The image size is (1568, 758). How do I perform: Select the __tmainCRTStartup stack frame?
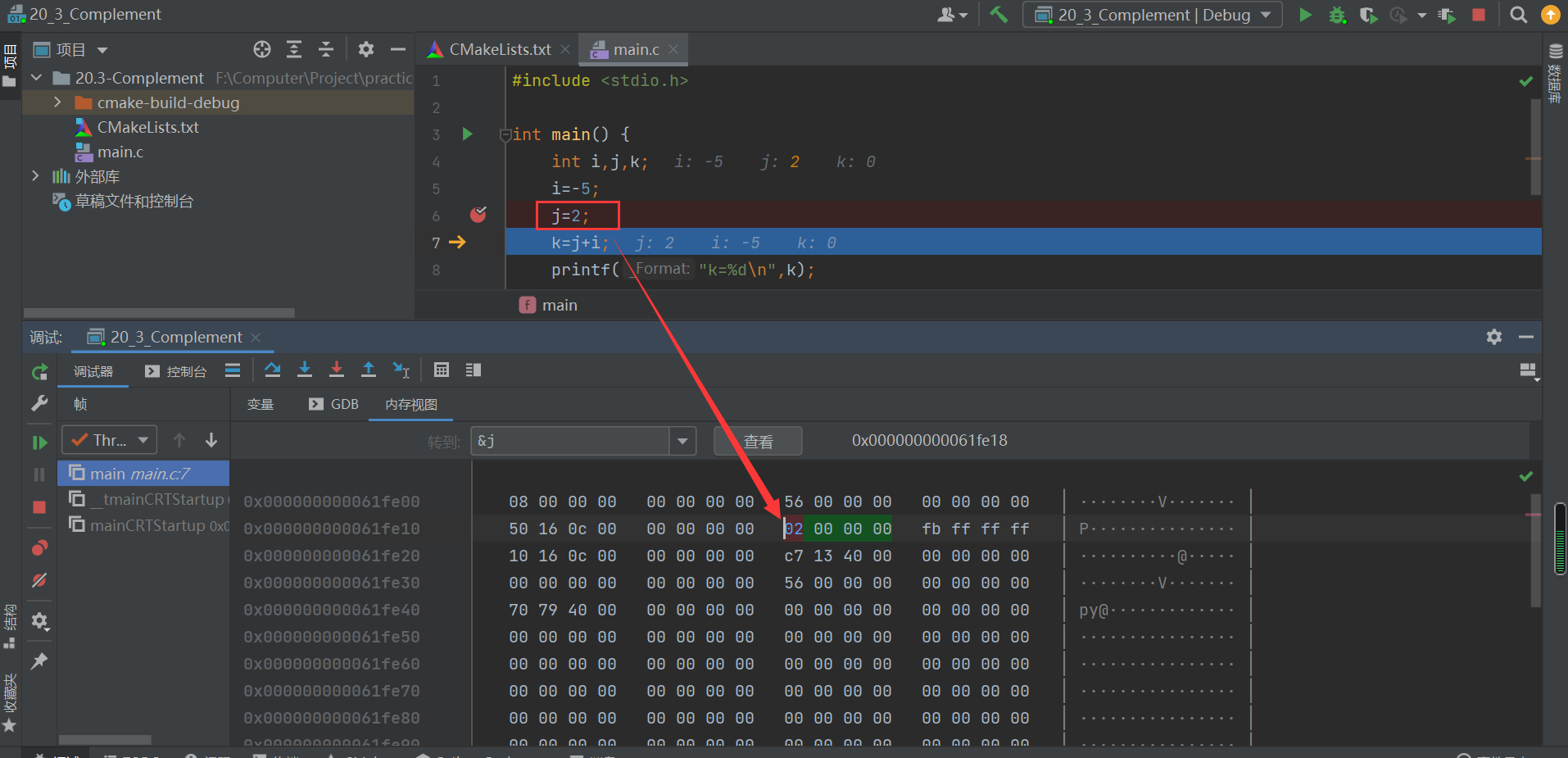point(143,499)
